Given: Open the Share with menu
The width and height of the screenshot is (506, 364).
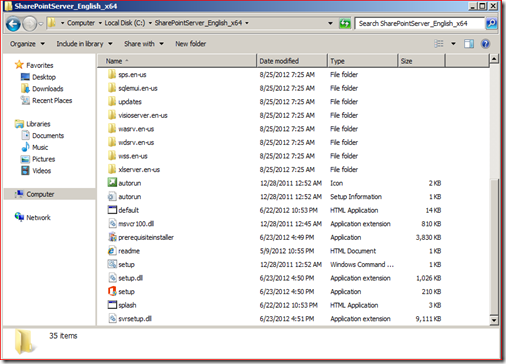Looking at the screenshot, I should pyautogui.click(x=144, y=44).
